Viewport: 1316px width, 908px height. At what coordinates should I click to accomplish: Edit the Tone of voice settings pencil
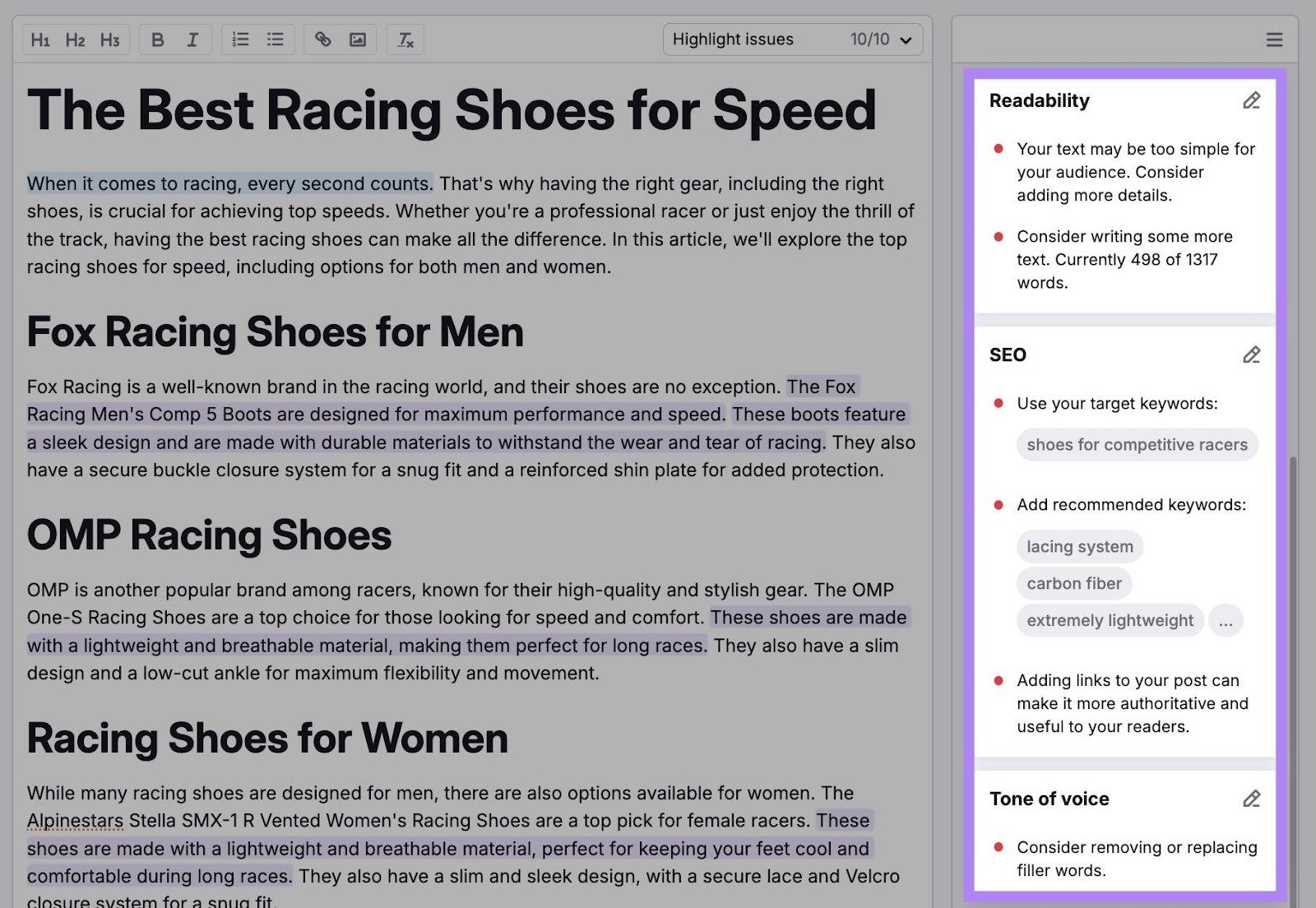[x=1251, y=799]
